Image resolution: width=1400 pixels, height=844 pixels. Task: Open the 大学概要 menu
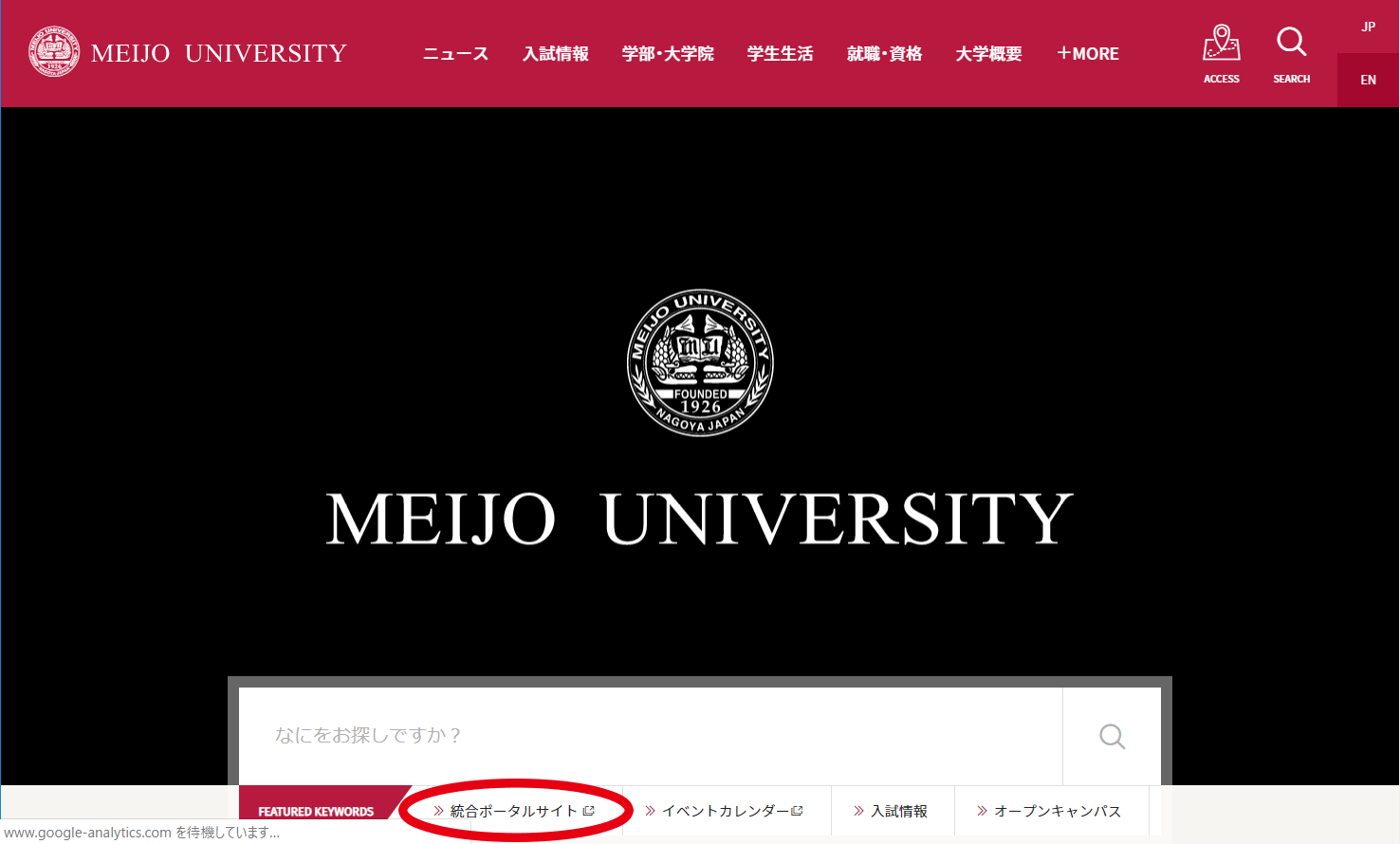[x=988, y=54]
